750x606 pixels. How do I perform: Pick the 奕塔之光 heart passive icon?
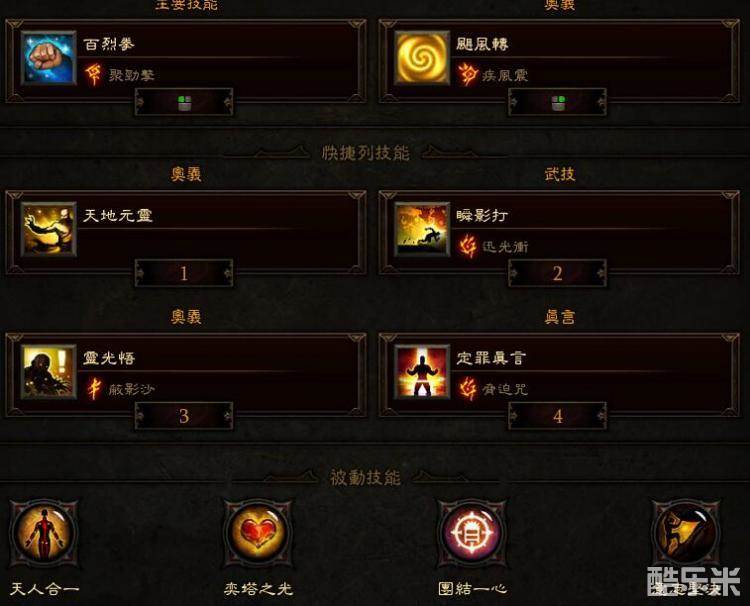258,532
